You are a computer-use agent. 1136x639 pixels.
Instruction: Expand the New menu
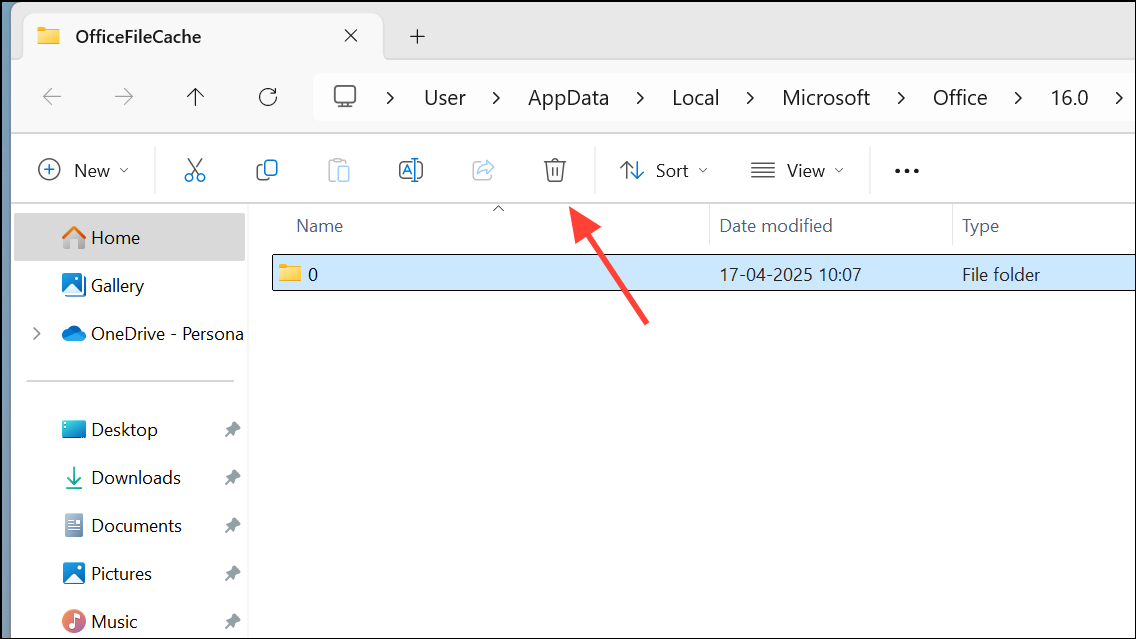[x=84, y=170]
